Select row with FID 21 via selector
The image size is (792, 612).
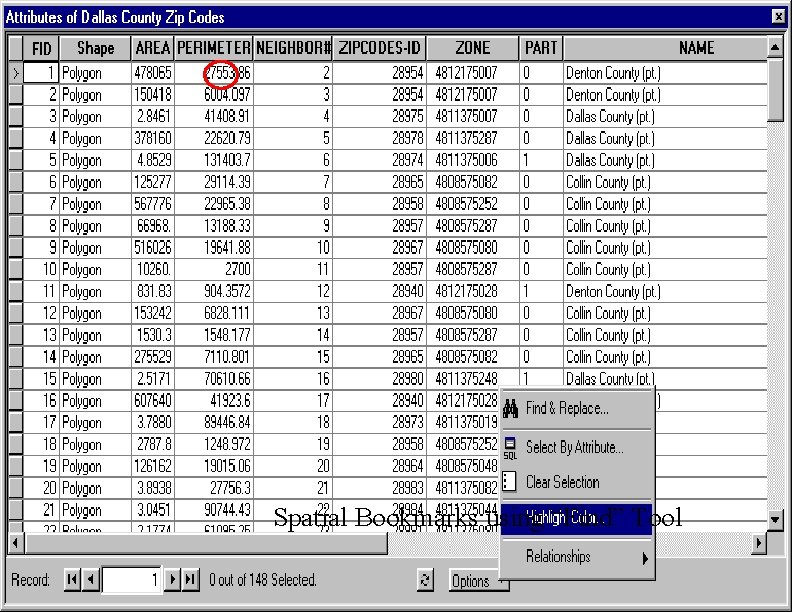(x=16, y=510)
